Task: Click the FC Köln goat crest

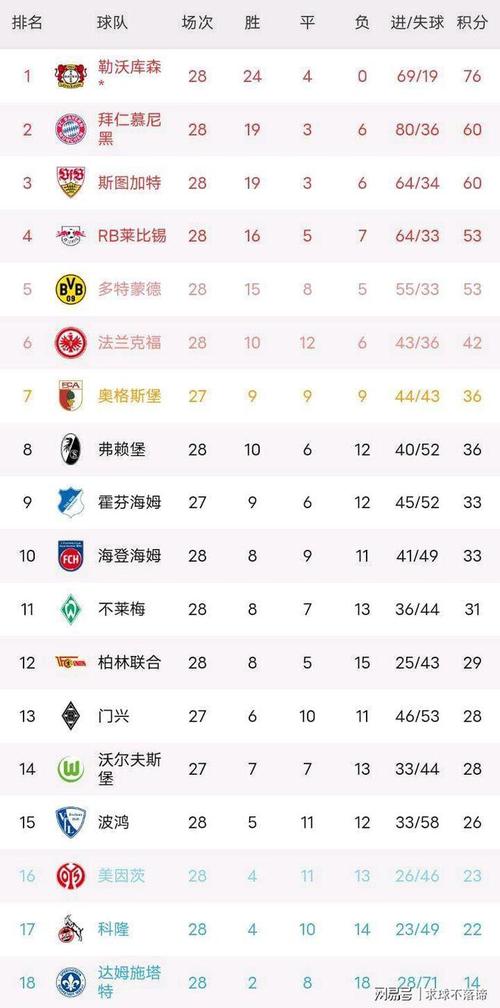Action: pyautogui.click(x=71, y=929)
